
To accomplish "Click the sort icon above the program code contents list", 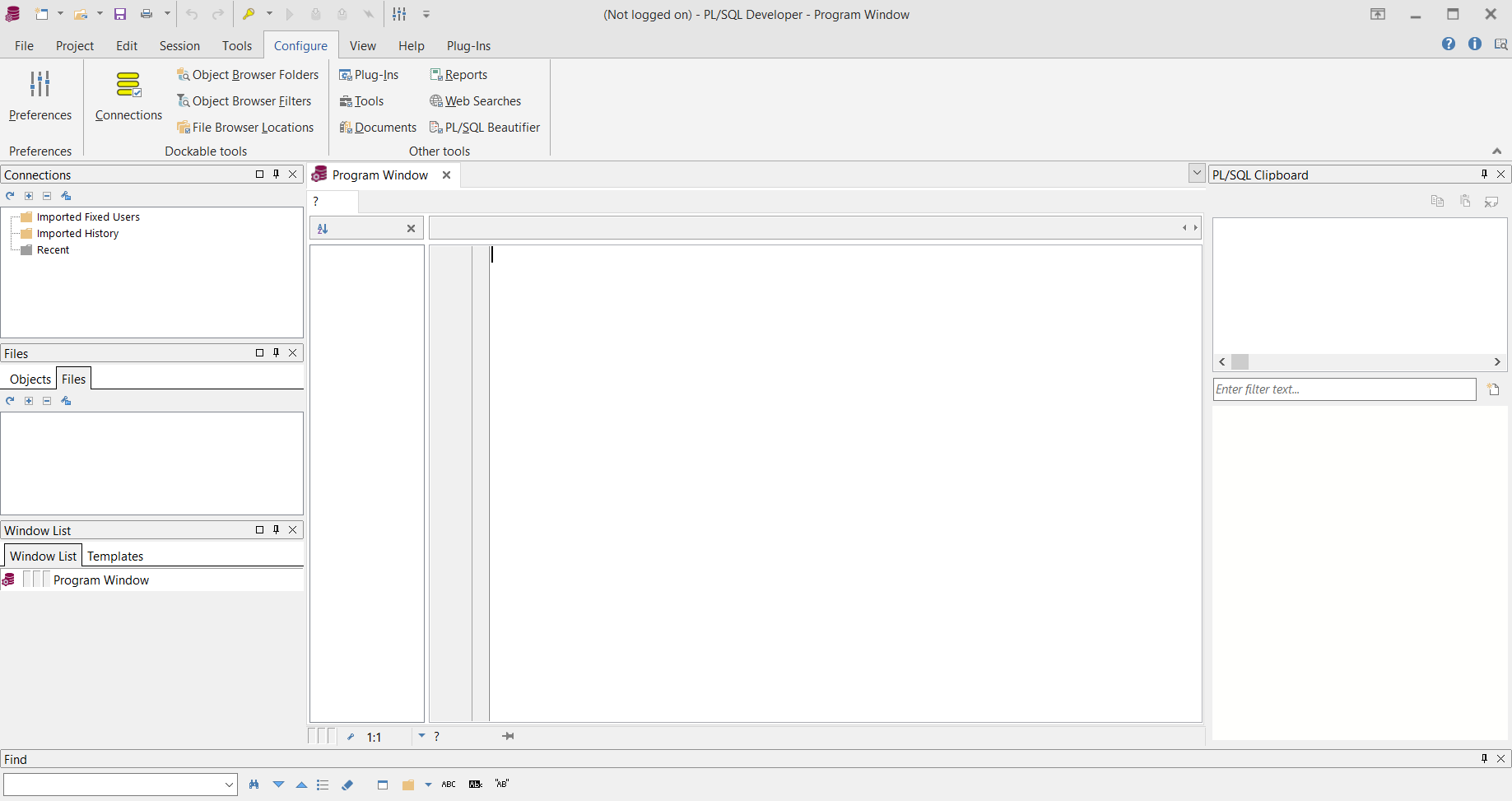I will coord(323,229).
